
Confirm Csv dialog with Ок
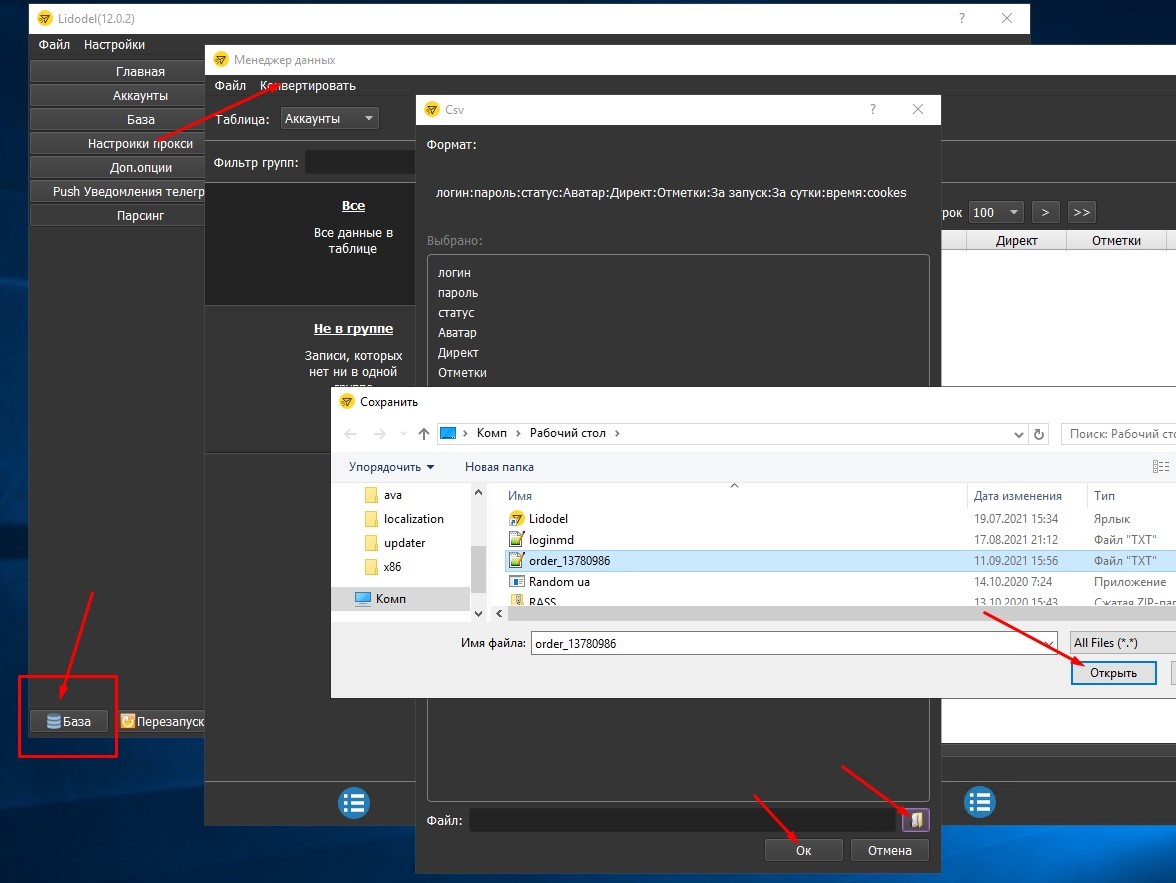tap(803, 850)
